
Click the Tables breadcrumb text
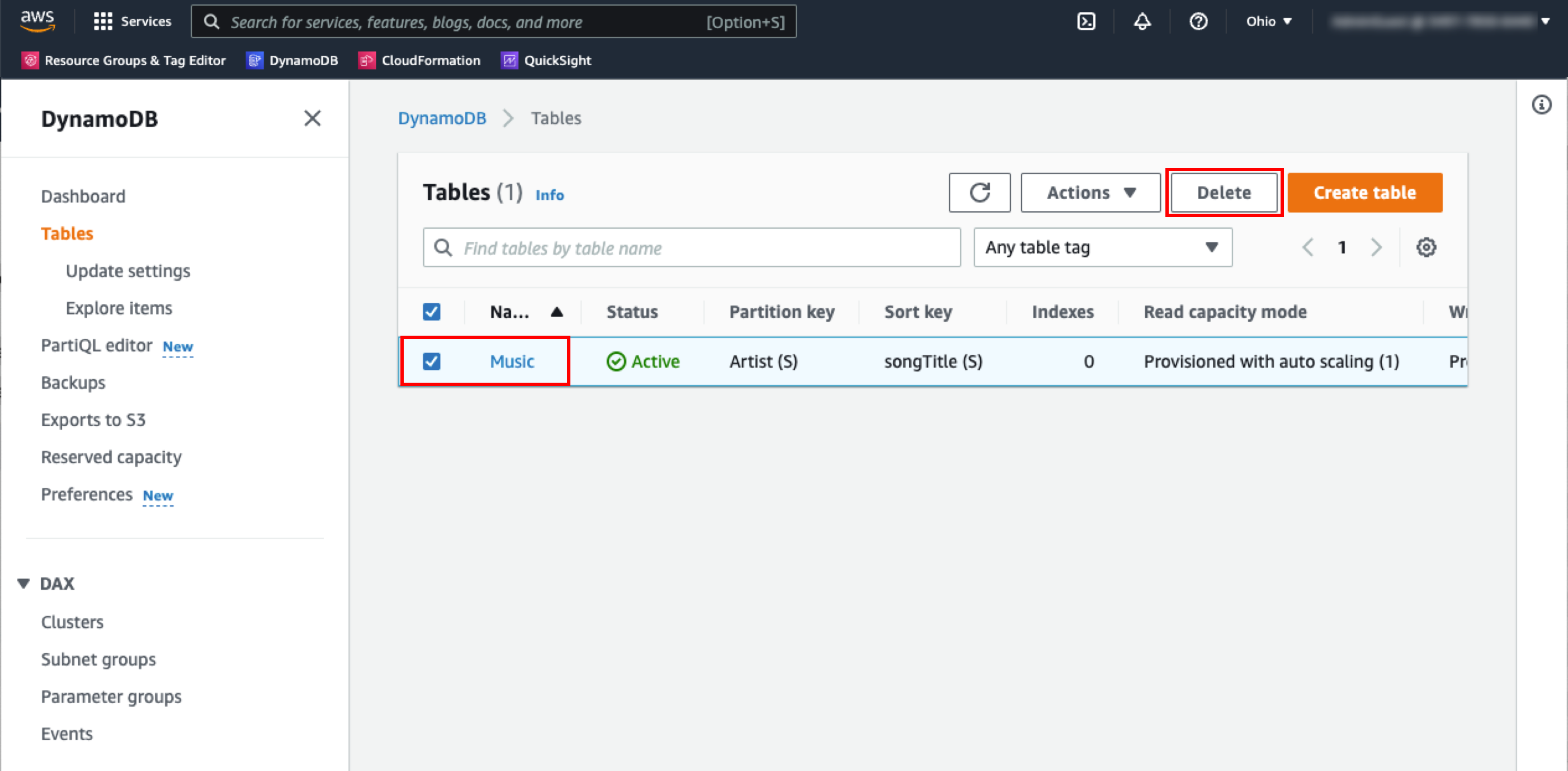556,118
